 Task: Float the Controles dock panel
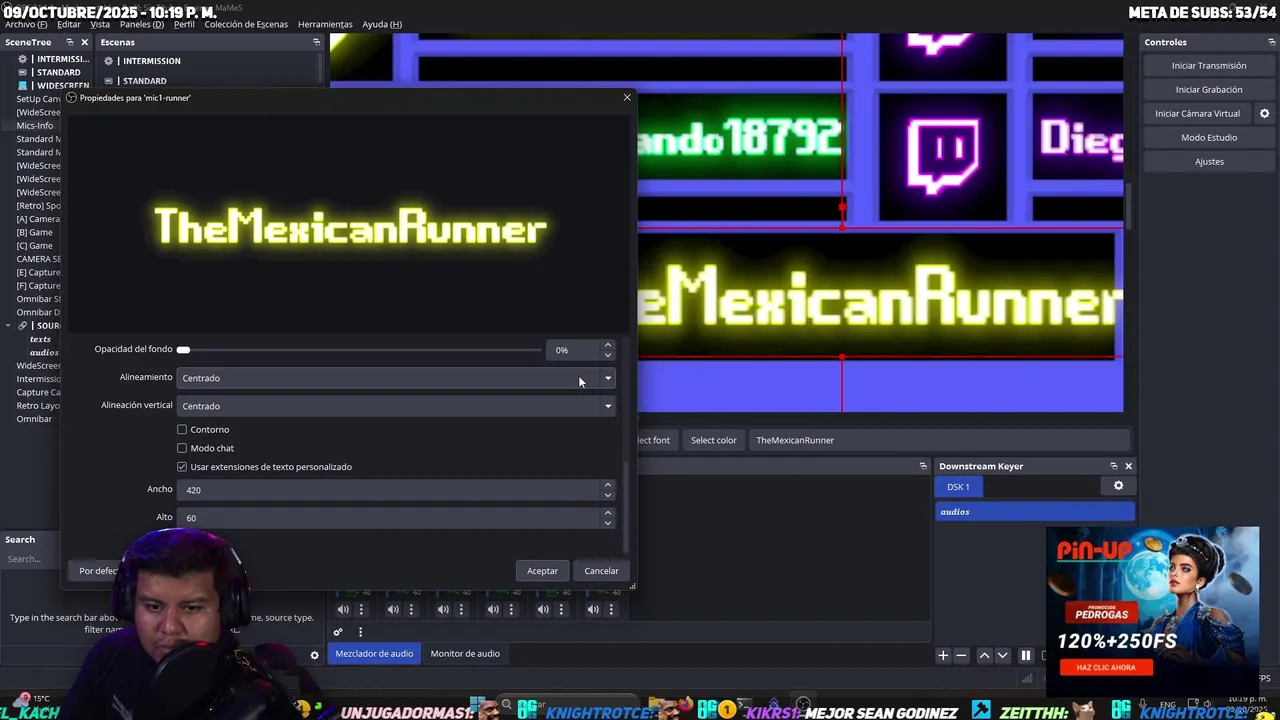[x=1271, y=42]
